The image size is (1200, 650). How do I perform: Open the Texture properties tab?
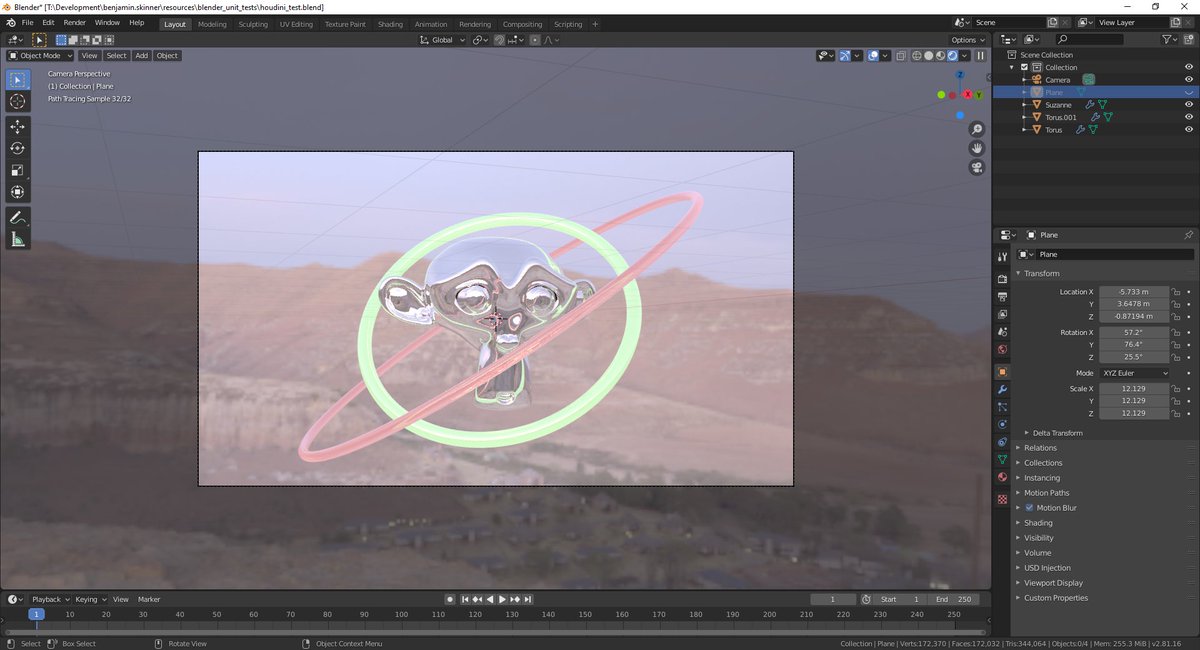coord(1002,498)
